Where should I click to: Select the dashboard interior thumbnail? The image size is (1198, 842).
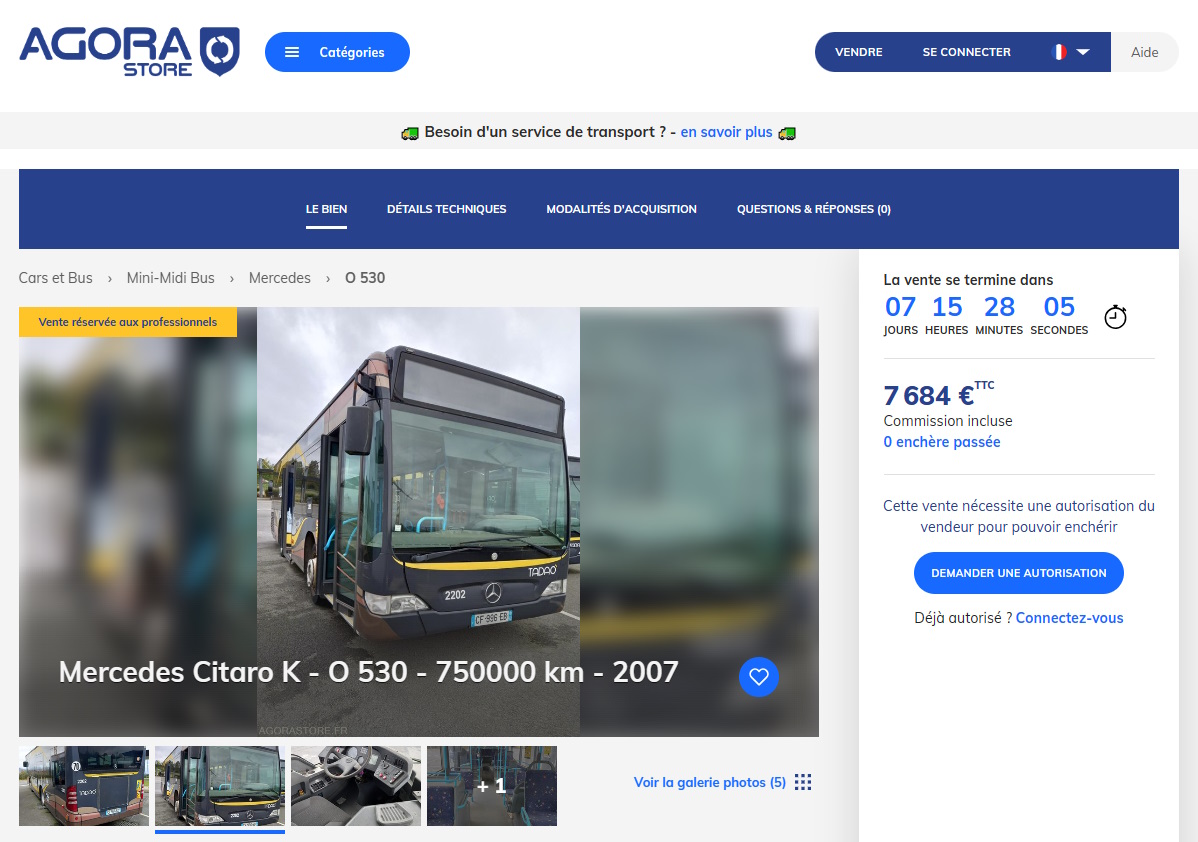(356, 786)
